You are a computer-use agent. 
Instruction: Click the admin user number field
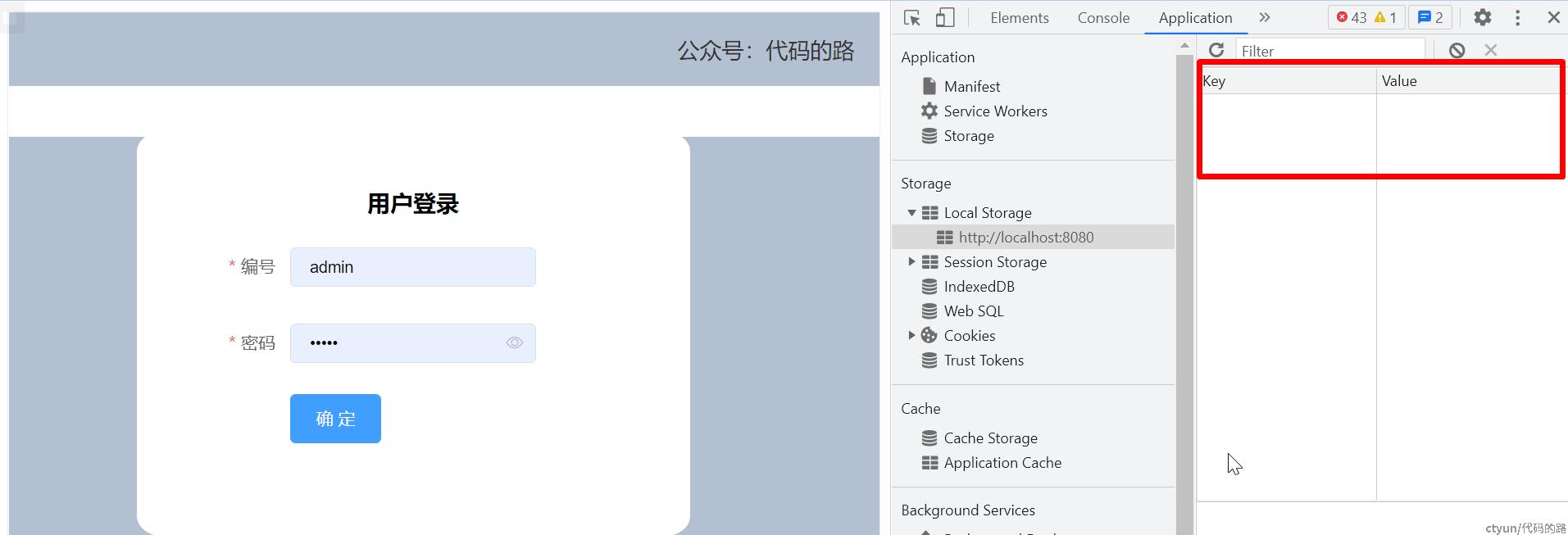click(412, 267)
